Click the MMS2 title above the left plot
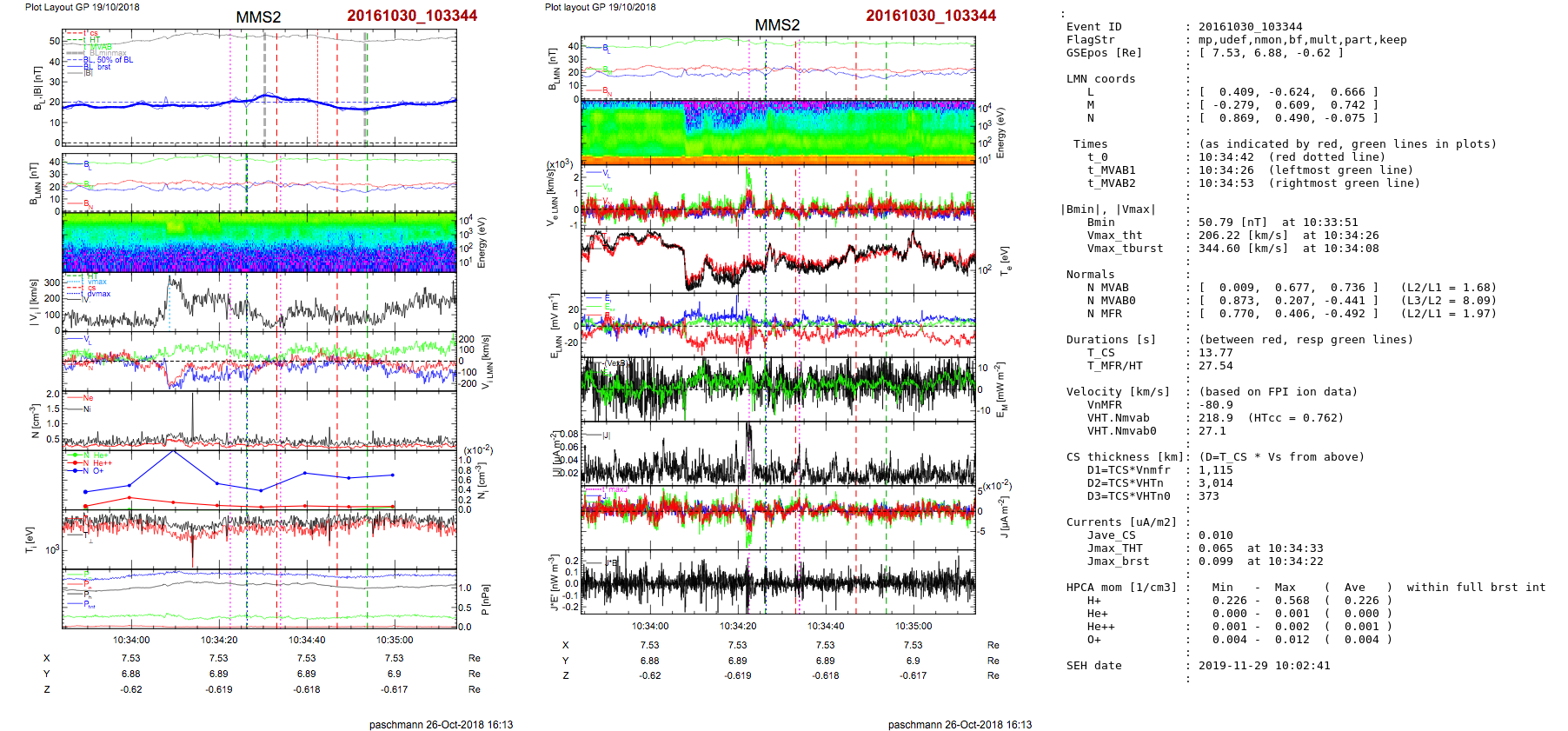The height and width of the screenshot is (731, 1568). point(258,17)
